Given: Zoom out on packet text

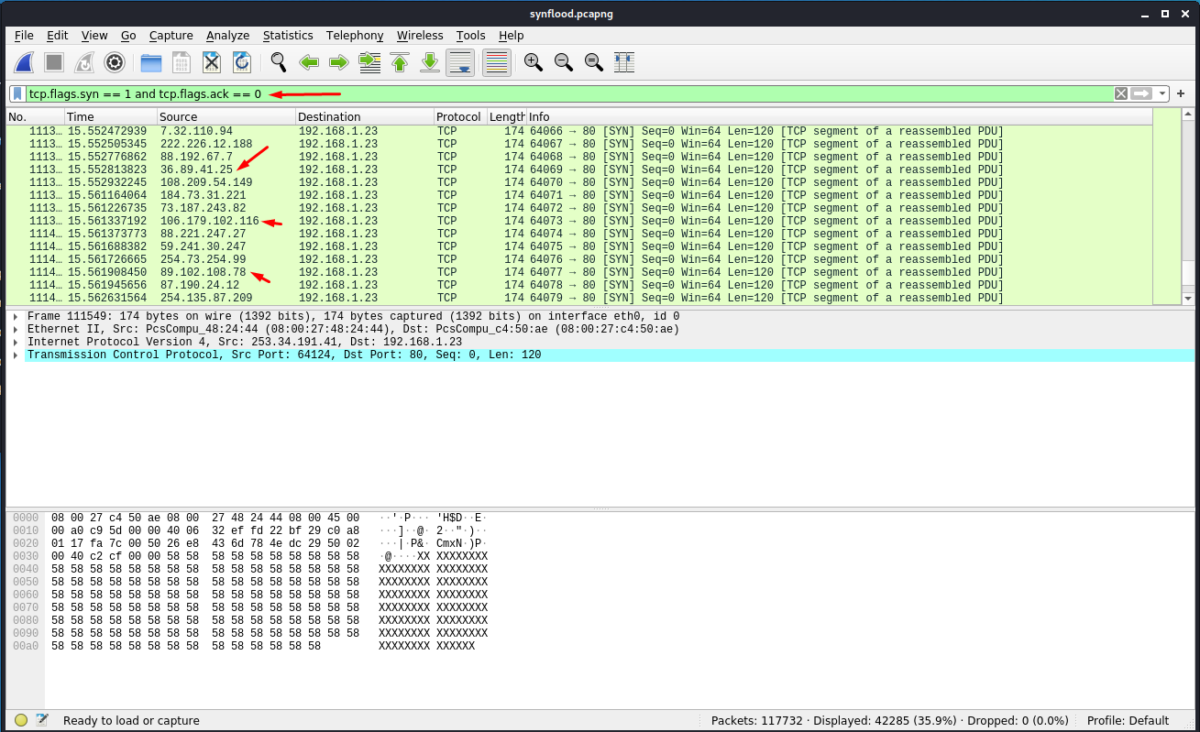Looking at the screenshot, I should pyautogui.click(x=563, y=62).
